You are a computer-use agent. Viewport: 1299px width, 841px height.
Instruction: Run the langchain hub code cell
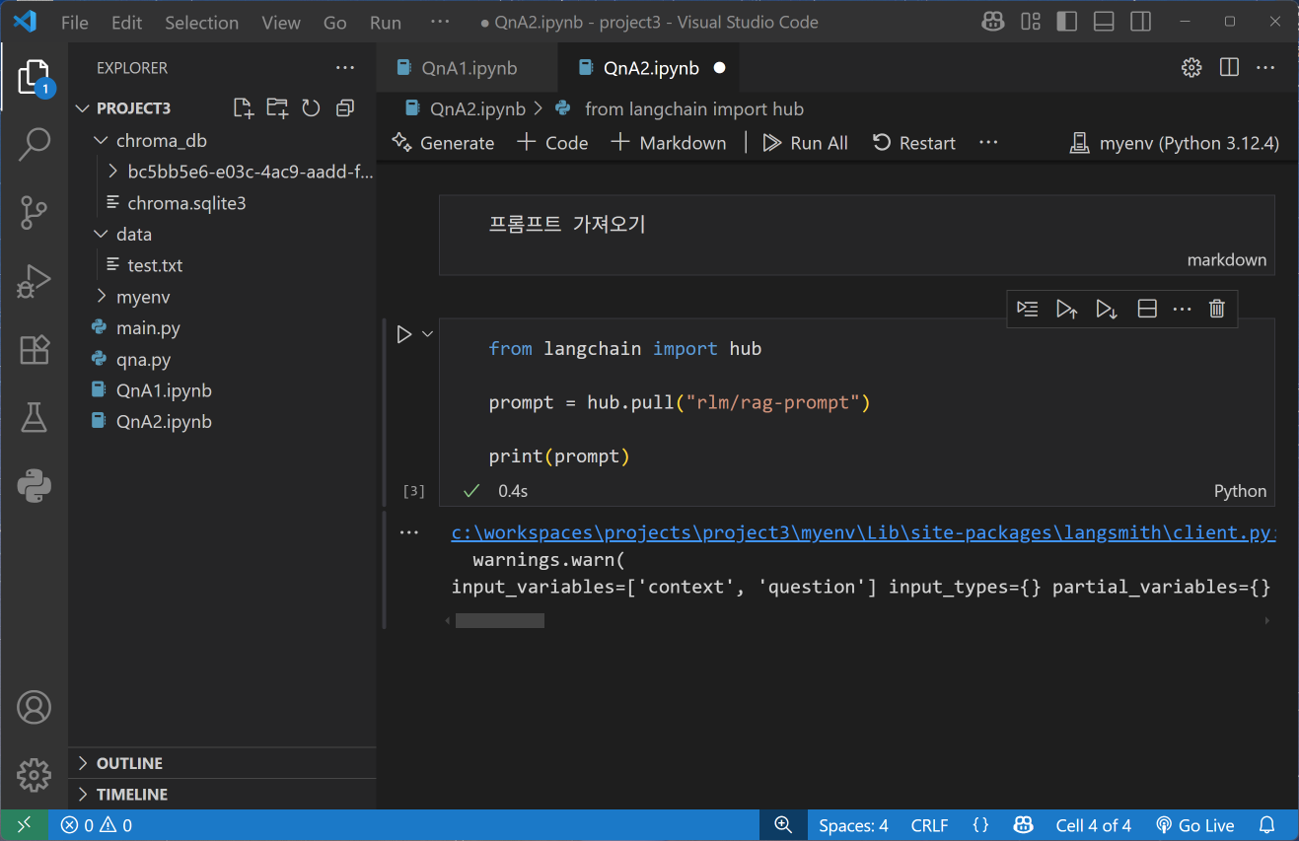coord(404,334)
